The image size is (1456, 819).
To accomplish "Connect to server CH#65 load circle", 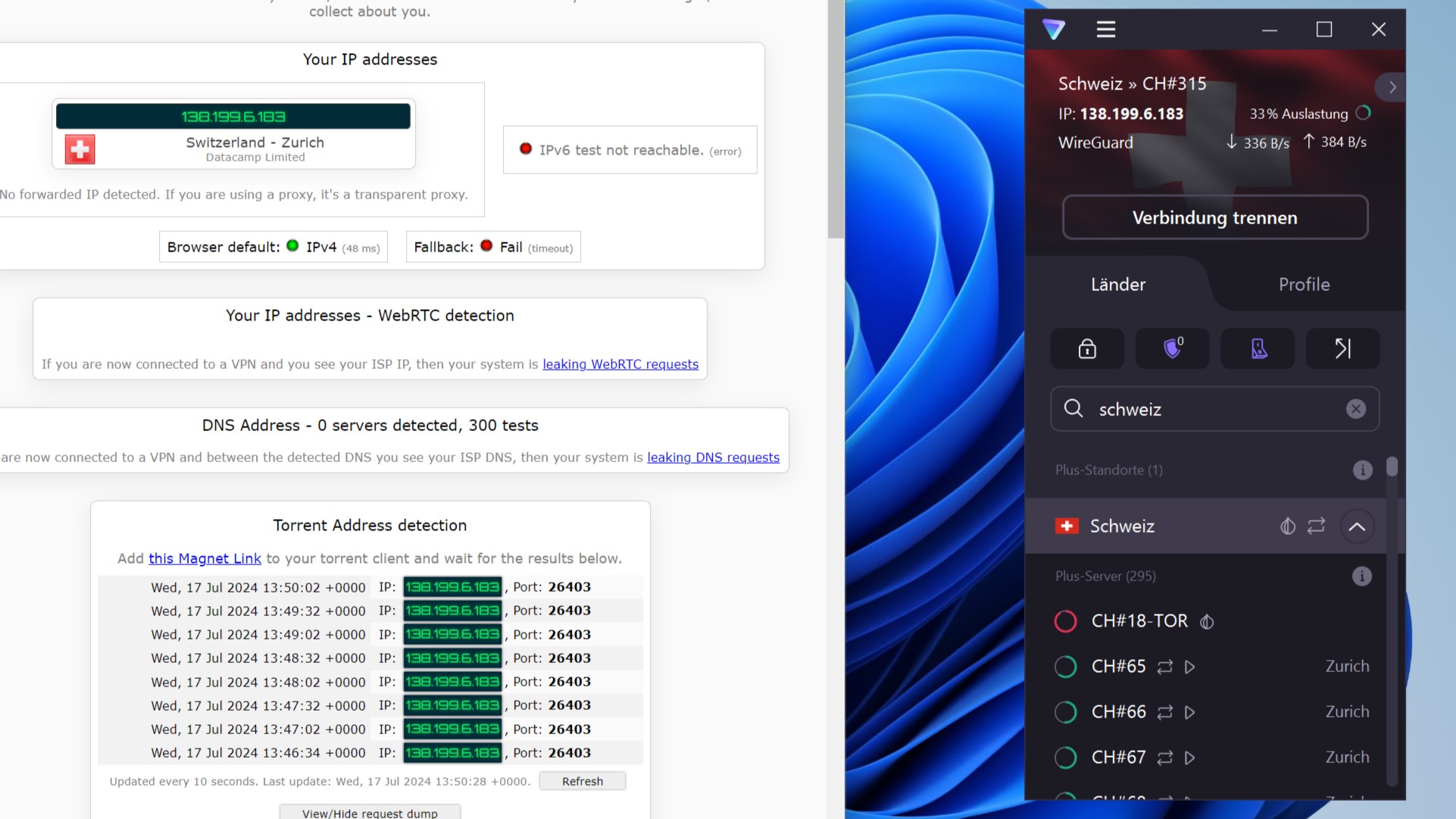I will [x=1065, y=667].
